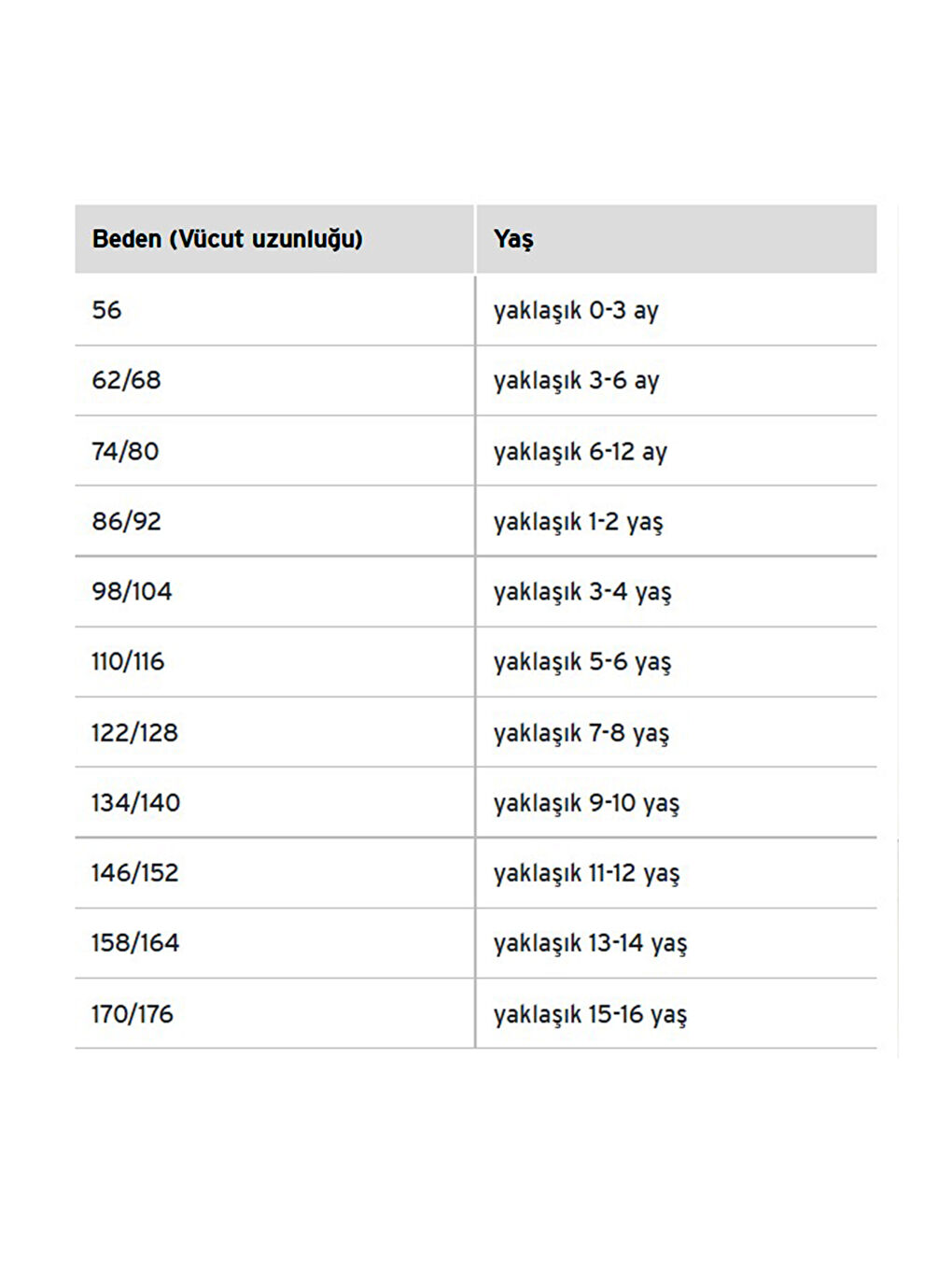Click the "yaklaşık 9-10 yaş" cell
952x1270 pixels.
click(x=586, y=802)
